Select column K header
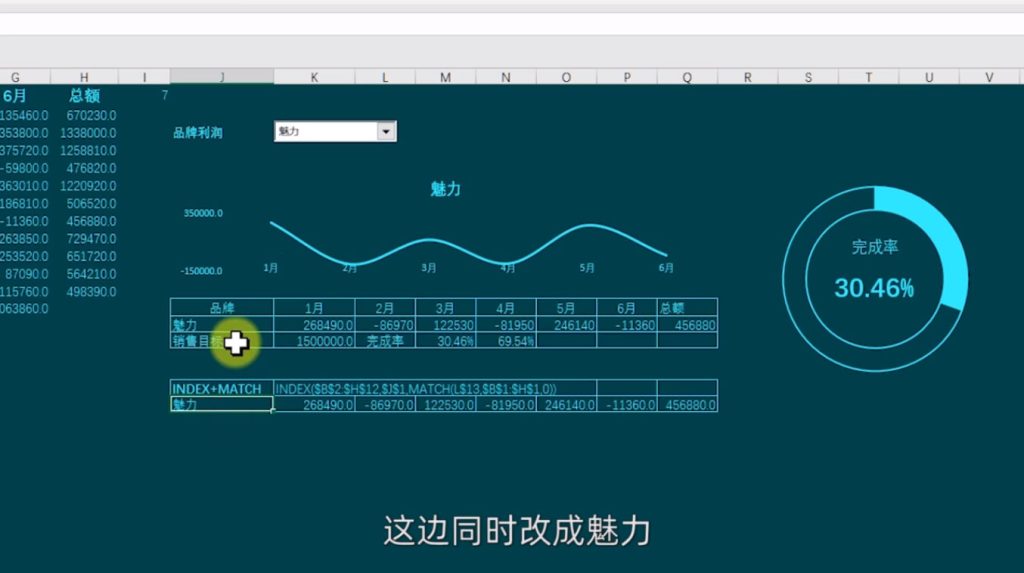Screen dimensions: 1024x573 [314, 77]
